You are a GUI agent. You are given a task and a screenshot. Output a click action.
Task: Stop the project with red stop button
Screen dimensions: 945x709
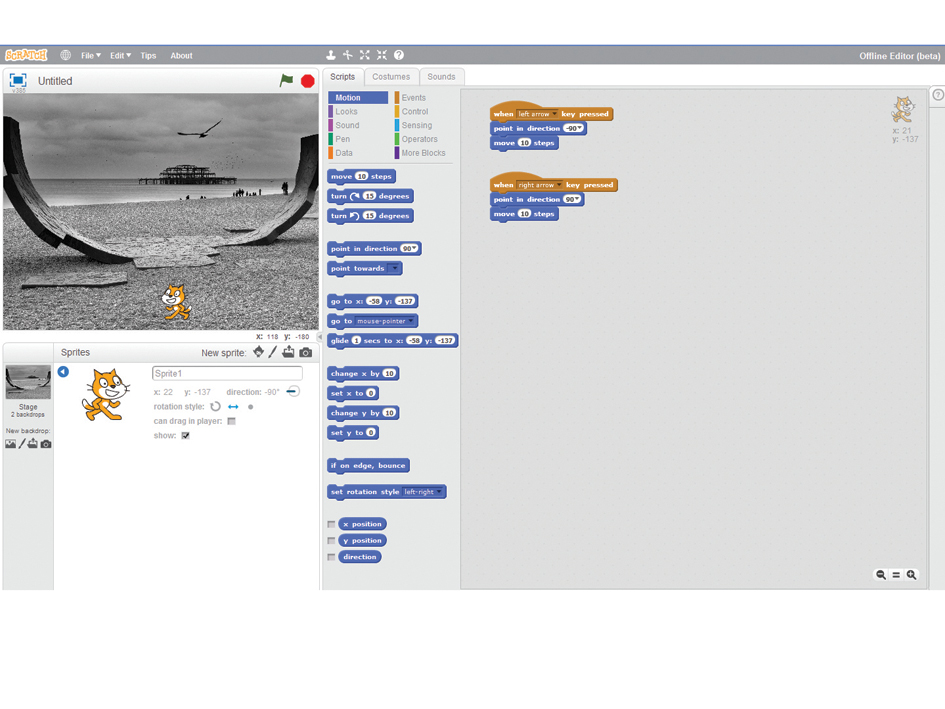point(307,81)
